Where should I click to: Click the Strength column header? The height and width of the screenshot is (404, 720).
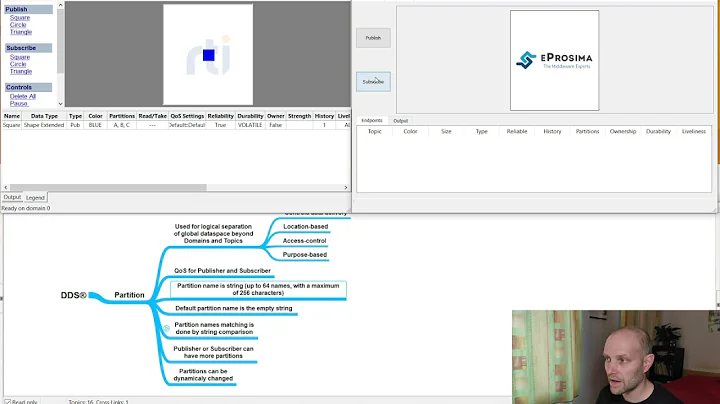click(299, 116)
